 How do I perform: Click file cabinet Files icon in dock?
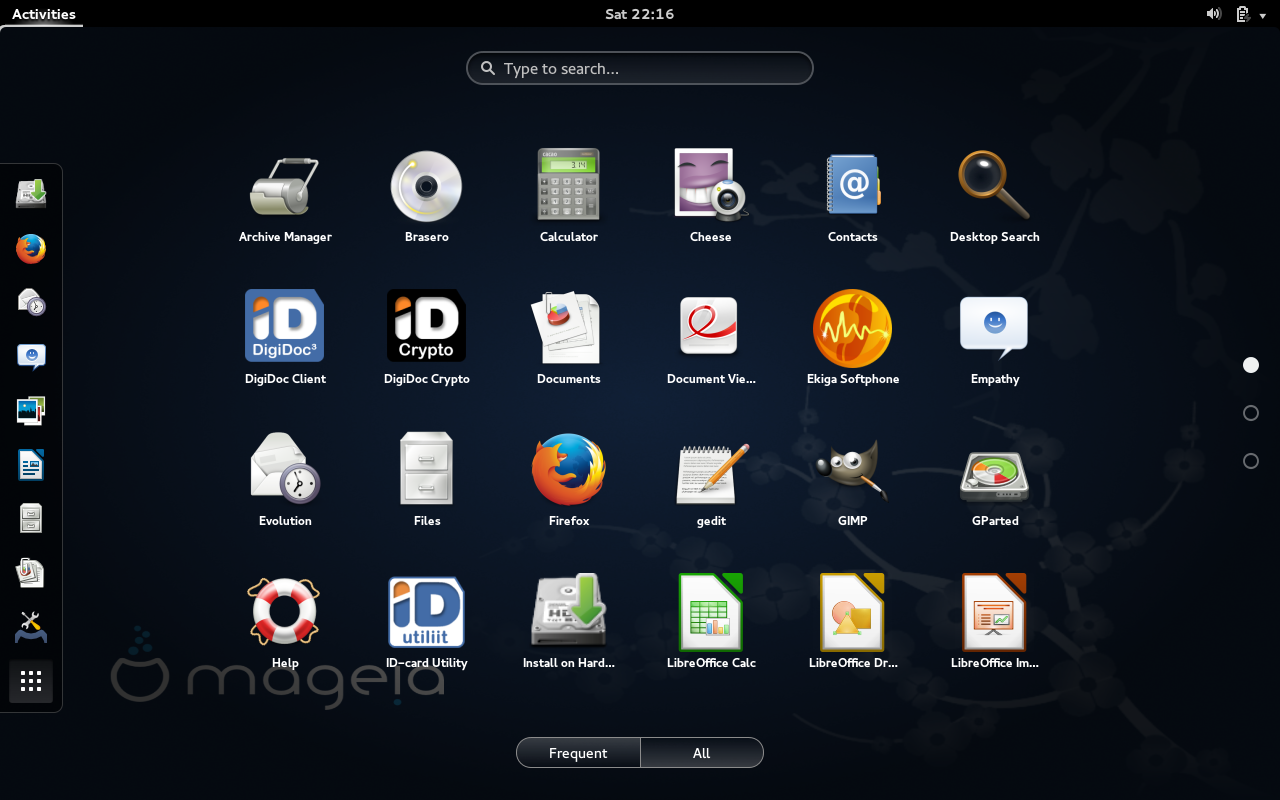point(31,518)
